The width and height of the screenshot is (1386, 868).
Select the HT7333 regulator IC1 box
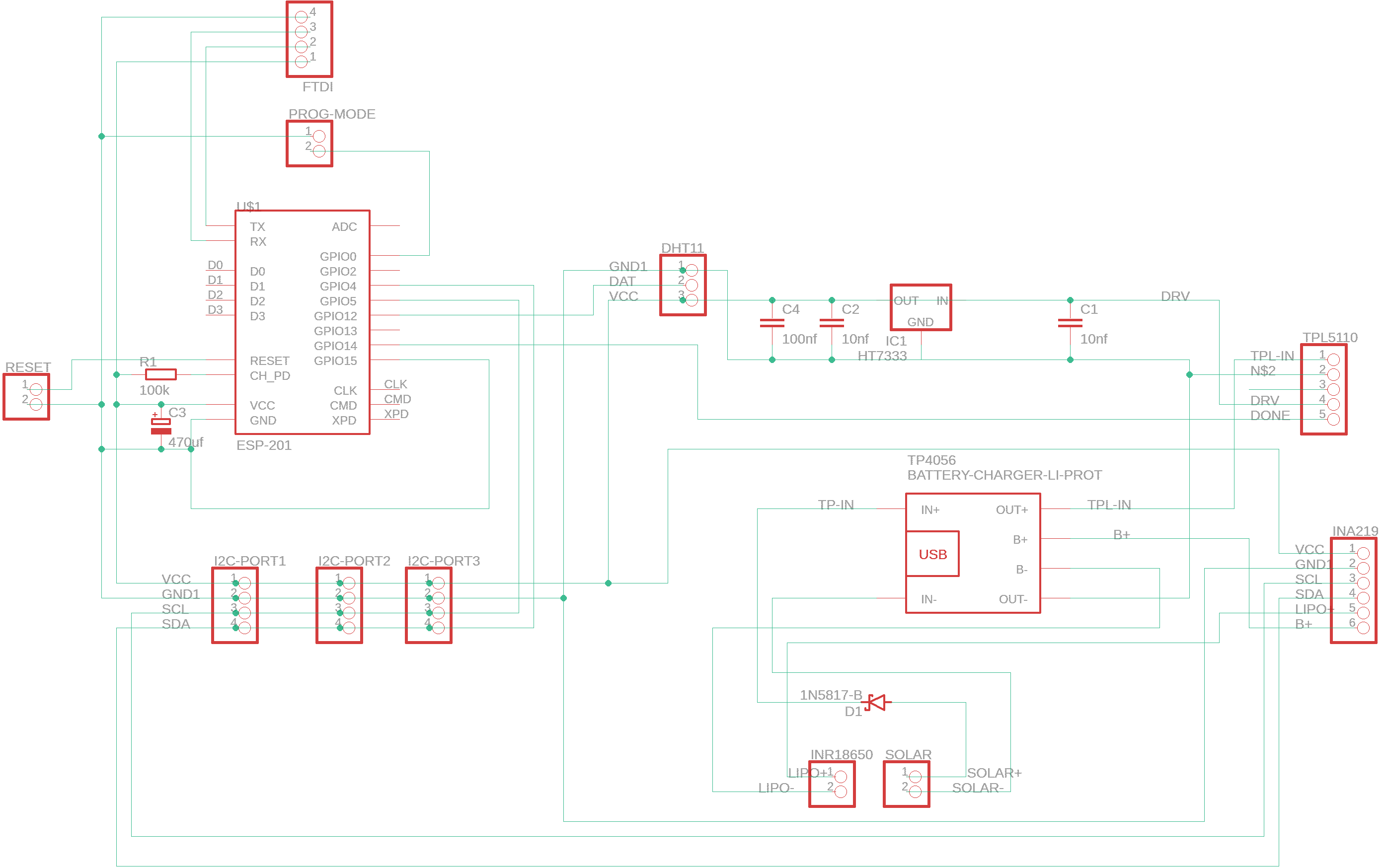point(921,308)
